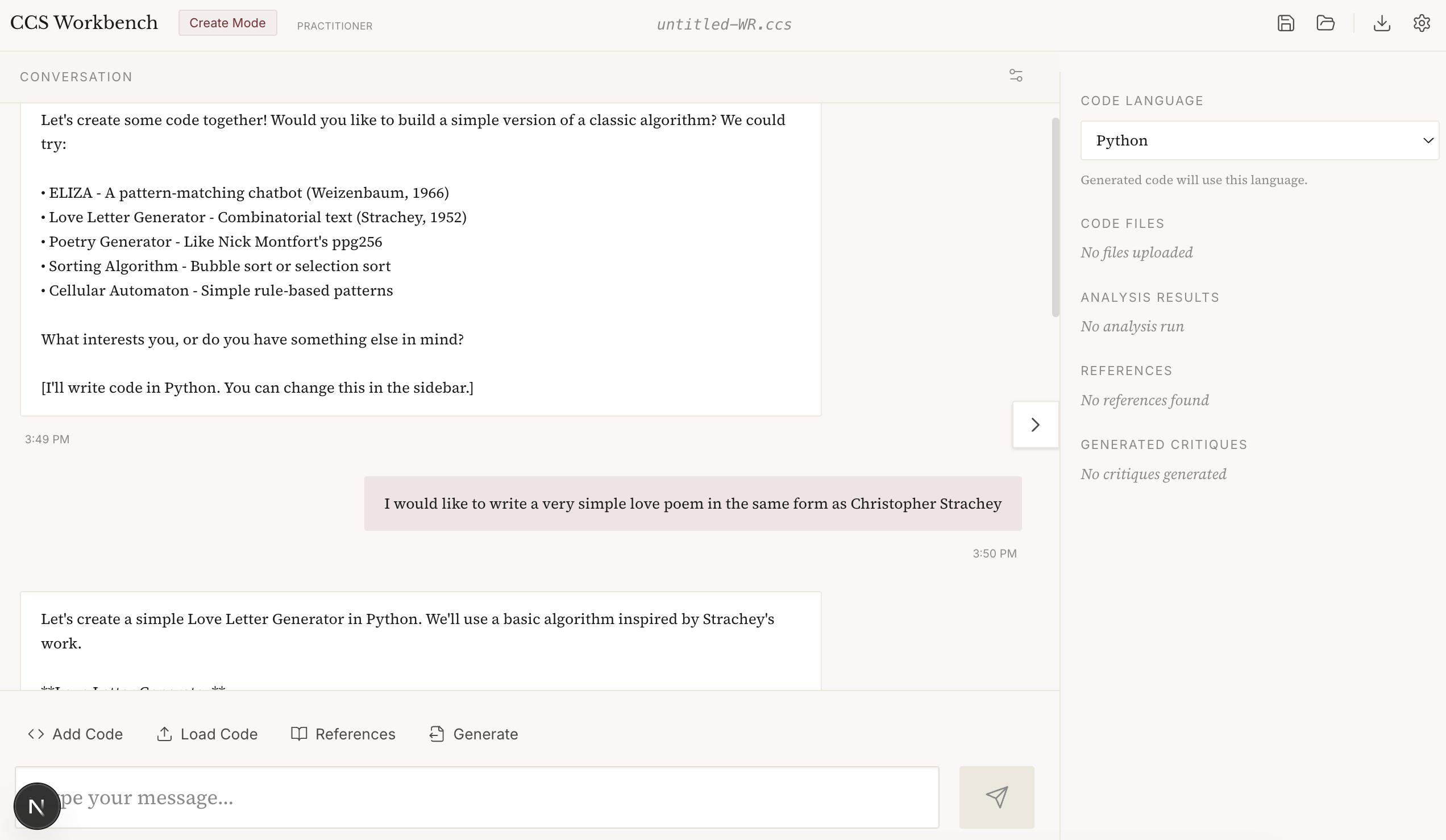The image size is (1446, 840).
Task: Open the settings gear icon
Action: (1422, 23)
